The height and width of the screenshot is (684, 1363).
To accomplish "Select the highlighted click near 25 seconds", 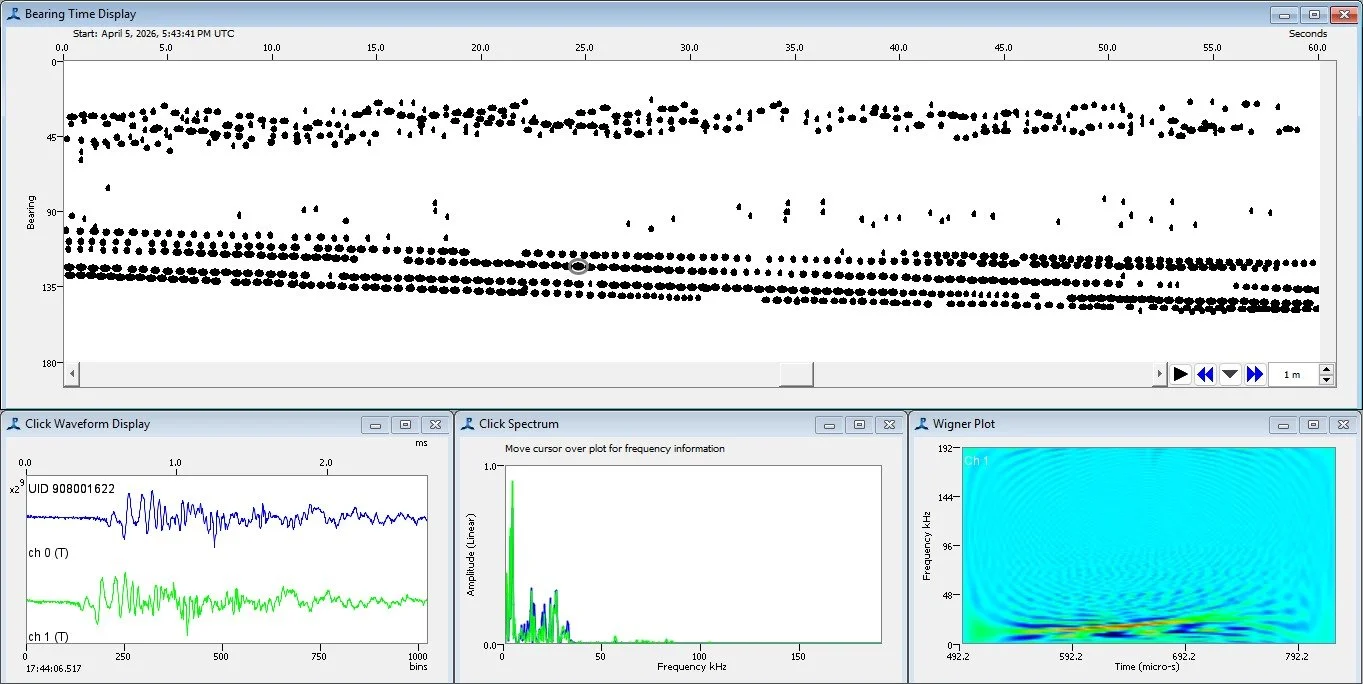I will pos(578,266).
